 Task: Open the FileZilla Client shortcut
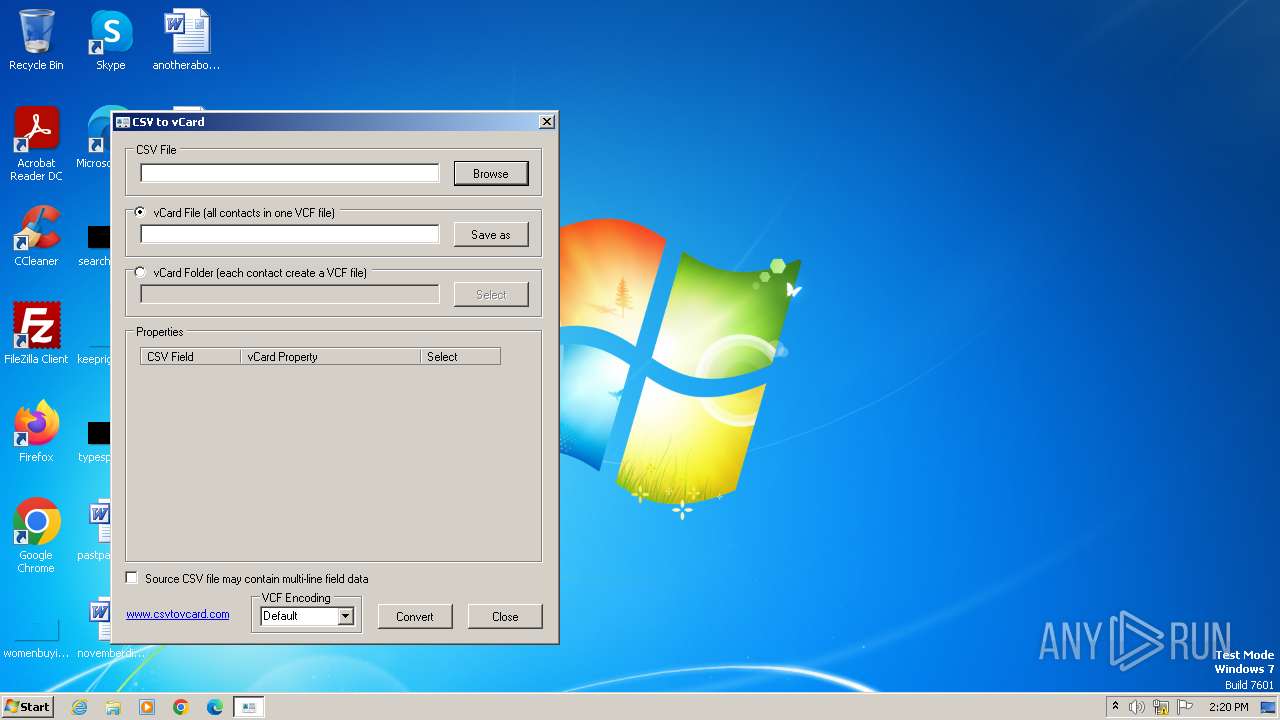[x=36, y=333]
